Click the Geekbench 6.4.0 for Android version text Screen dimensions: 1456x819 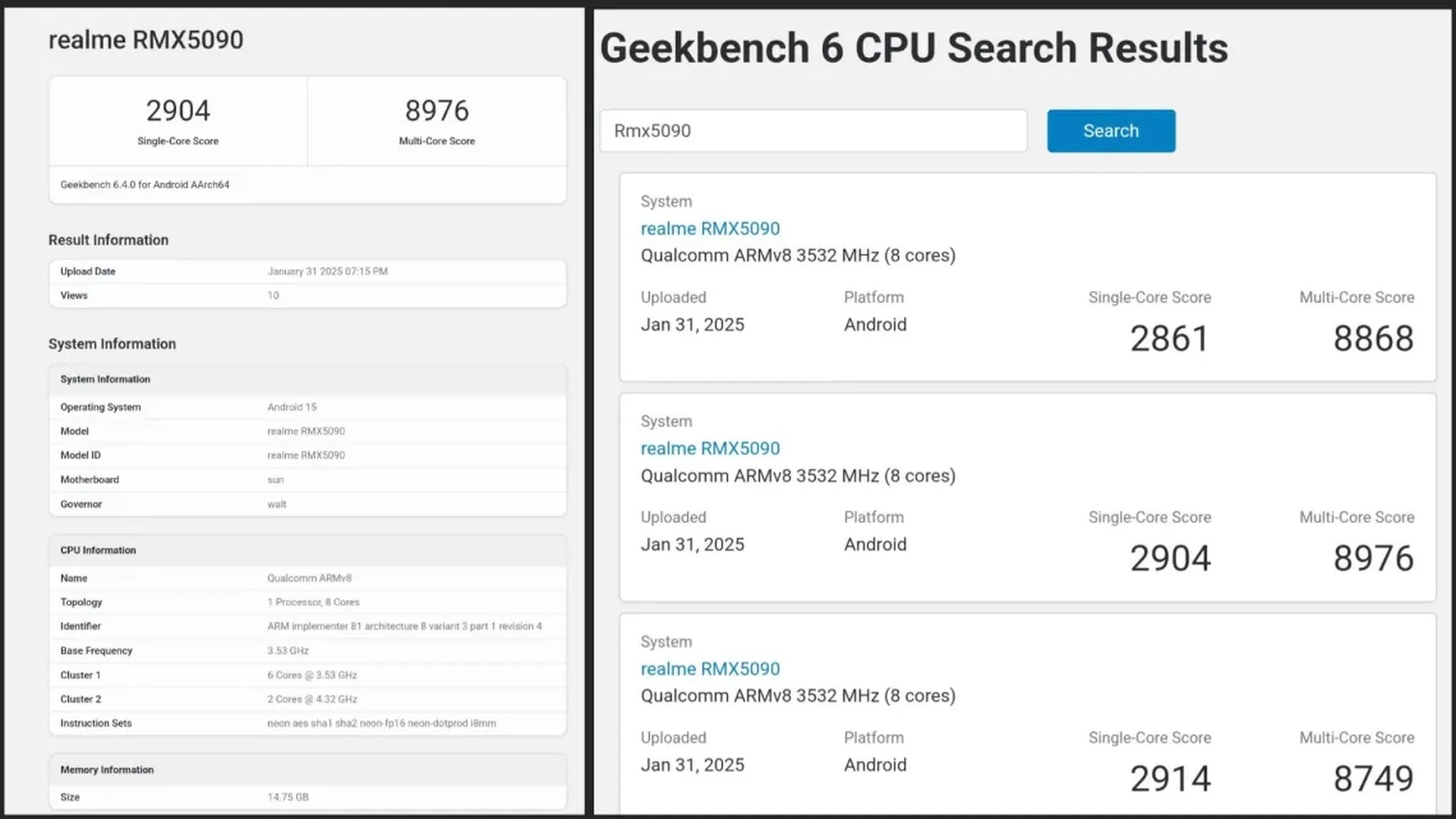click(144, 185)
